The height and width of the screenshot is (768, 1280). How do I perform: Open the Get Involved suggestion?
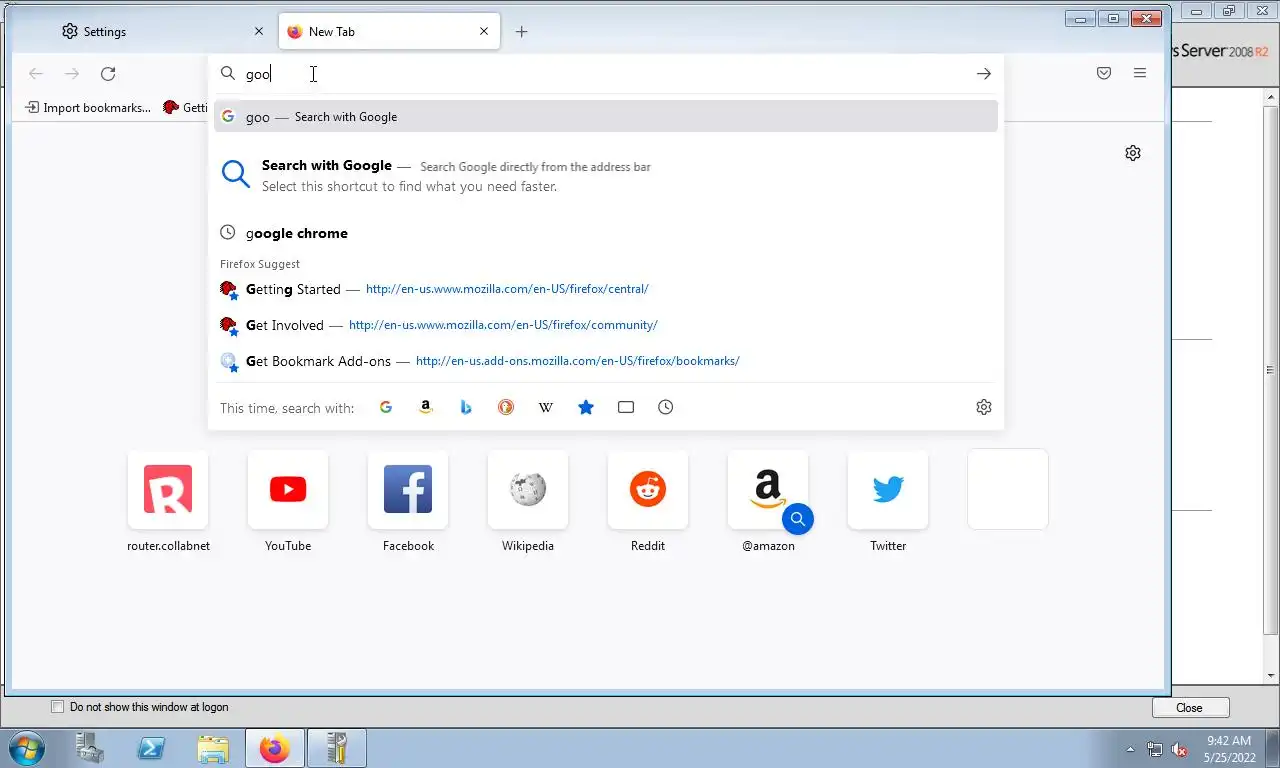[x=606, y=325]
